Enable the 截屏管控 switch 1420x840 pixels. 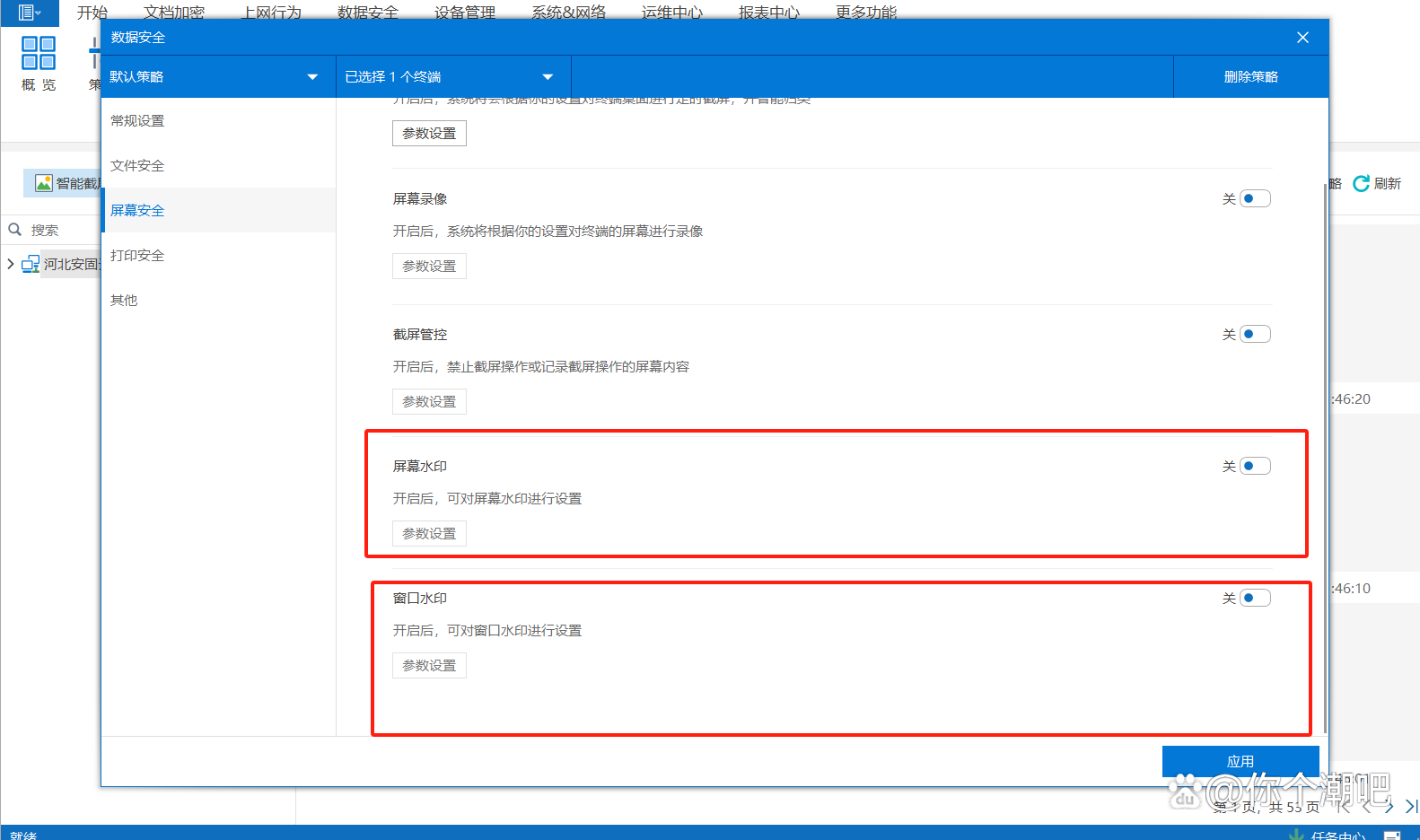pos(1255,334)
